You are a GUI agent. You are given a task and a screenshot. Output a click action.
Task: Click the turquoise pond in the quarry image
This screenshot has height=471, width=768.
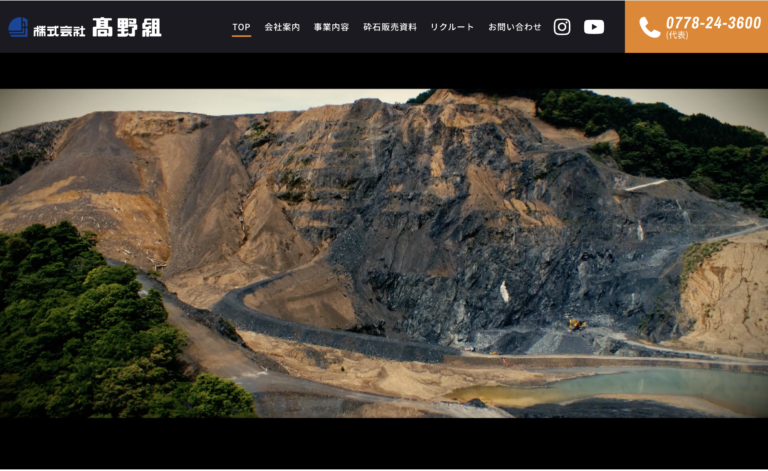click(x=640, y=384)
